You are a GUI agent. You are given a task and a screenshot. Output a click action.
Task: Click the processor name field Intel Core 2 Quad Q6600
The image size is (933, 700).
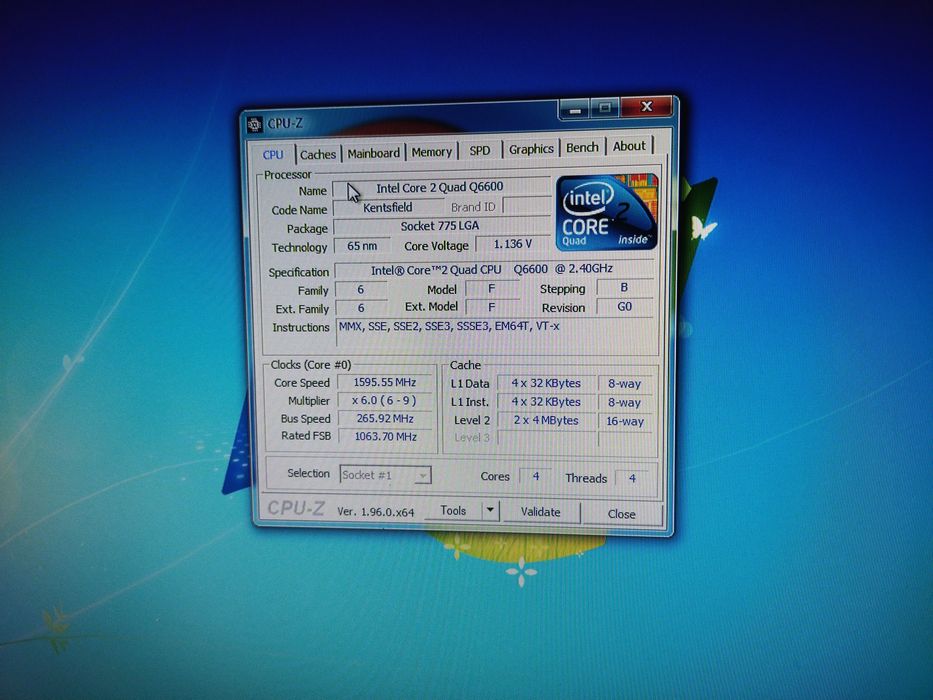pyautogui.click(x=441, y=188)
